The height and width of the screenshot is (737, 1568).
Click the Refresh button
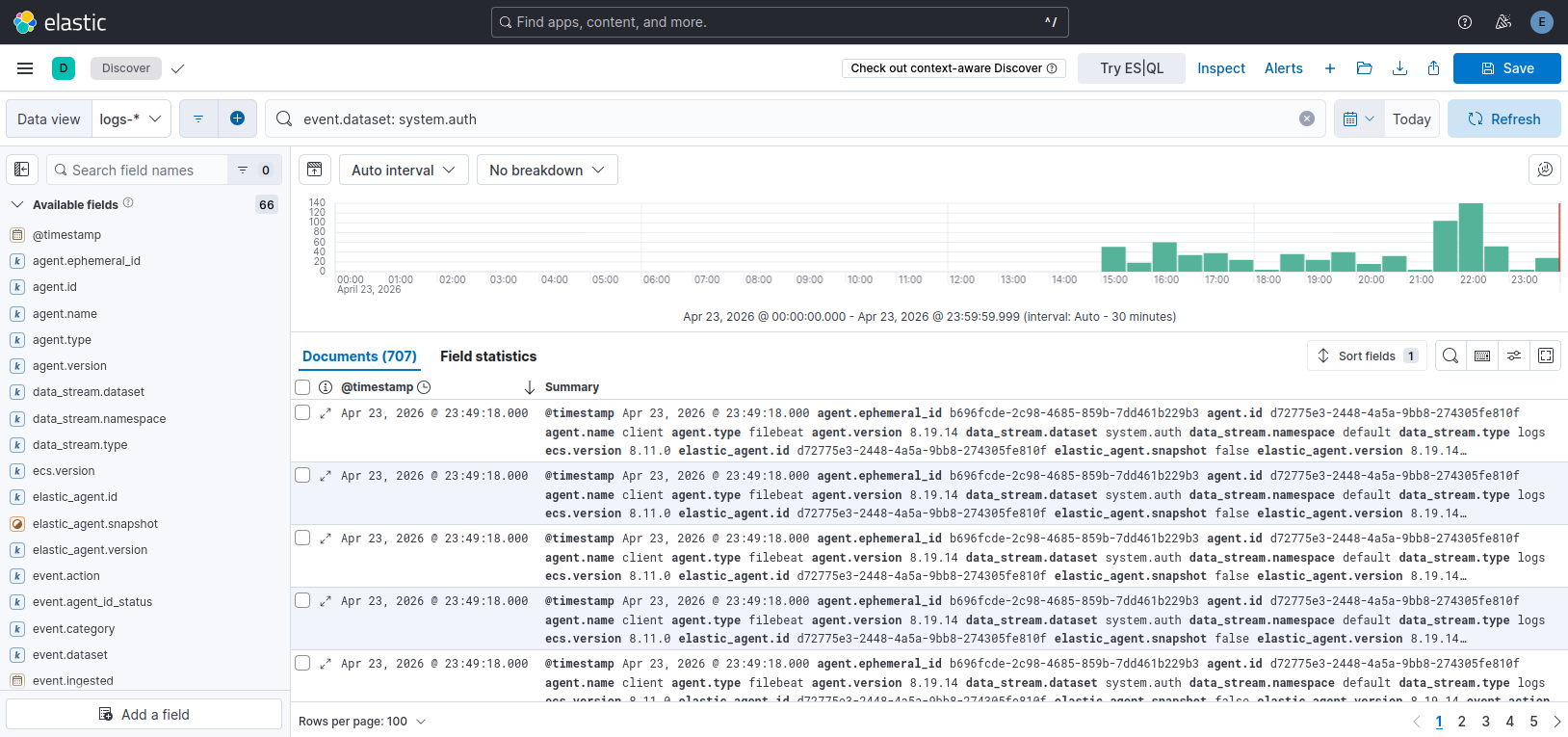(1503, 119)
